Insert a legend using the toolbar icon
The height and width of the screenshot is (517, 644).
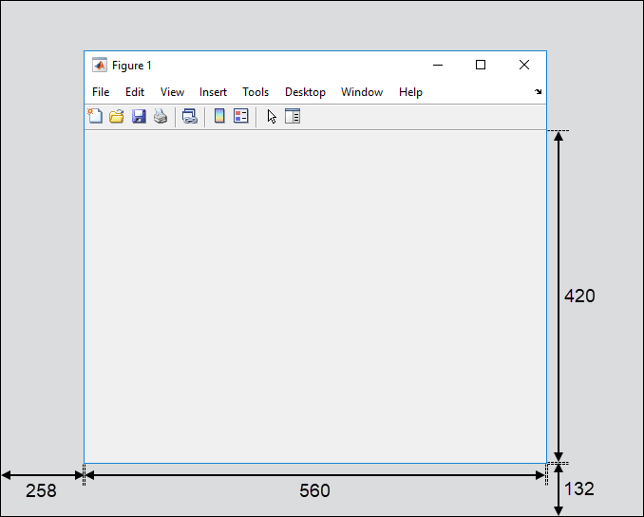click(241, 116)
